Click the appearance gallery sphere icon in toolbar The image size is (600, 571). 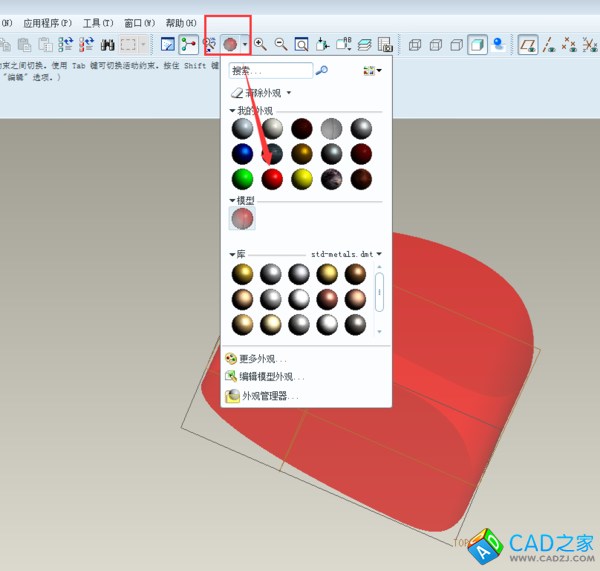click(x=230, y=44)
